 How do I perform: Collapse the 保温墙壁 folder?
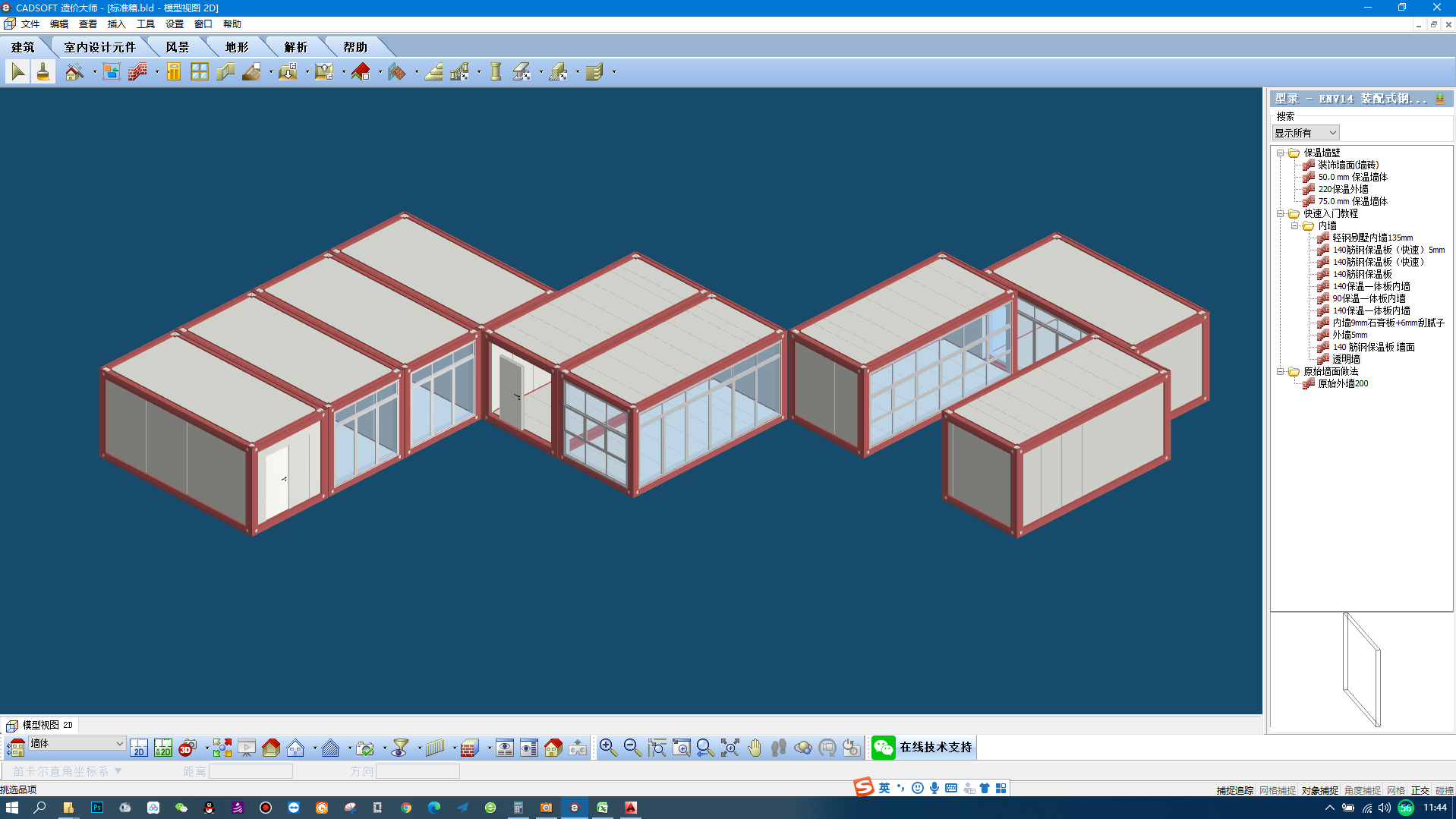point(1281,153)
